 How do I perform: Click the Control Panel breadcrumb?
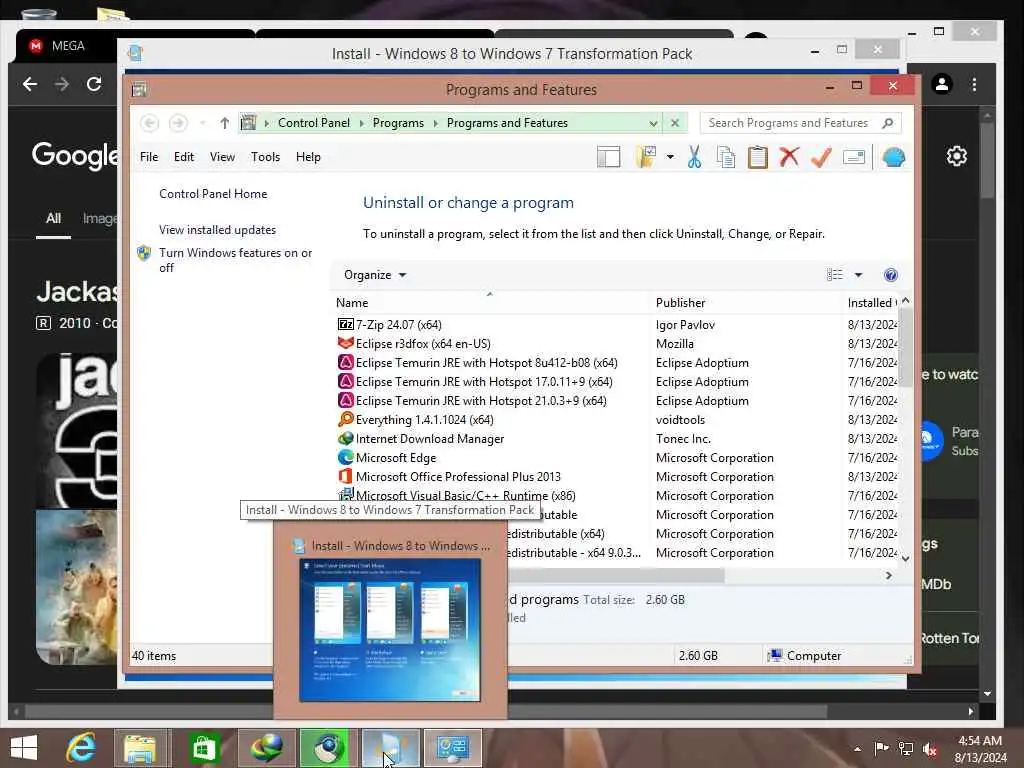pos(314,123)
